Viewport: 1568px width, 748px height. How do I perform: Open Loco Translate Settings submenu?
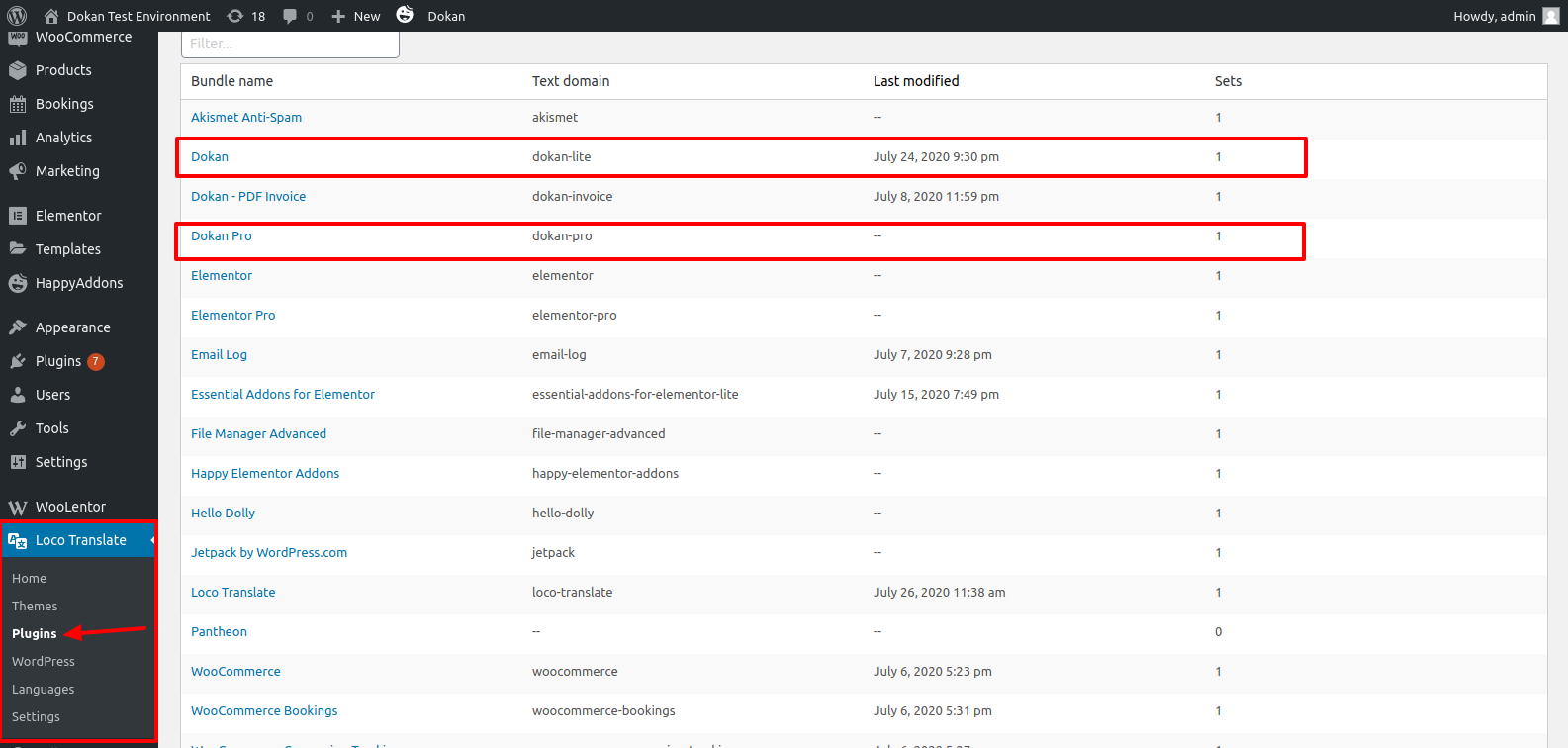36,717
